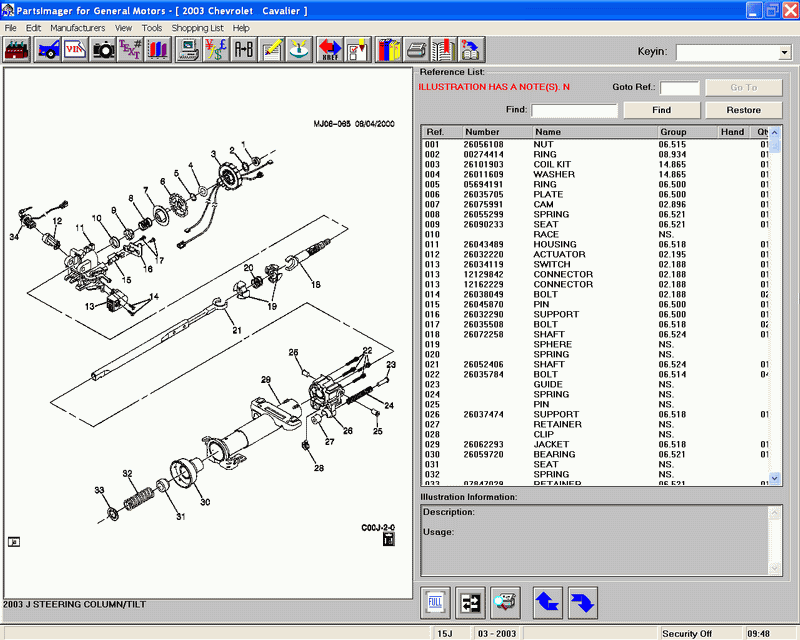Viewport: 800px width, 640px height.
Task: Click callout 30 in the diagram
Action: 205,502
